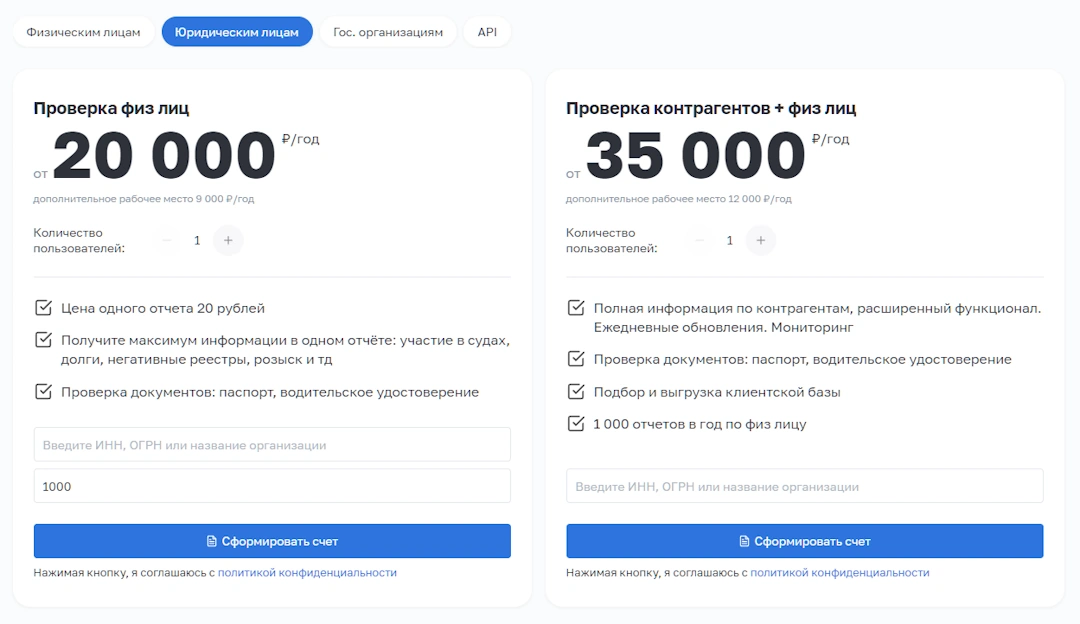The width and height of the screenshot is (1080, 624).
Task: Open the 'Гос. организациям' tab
Action: 386,31
